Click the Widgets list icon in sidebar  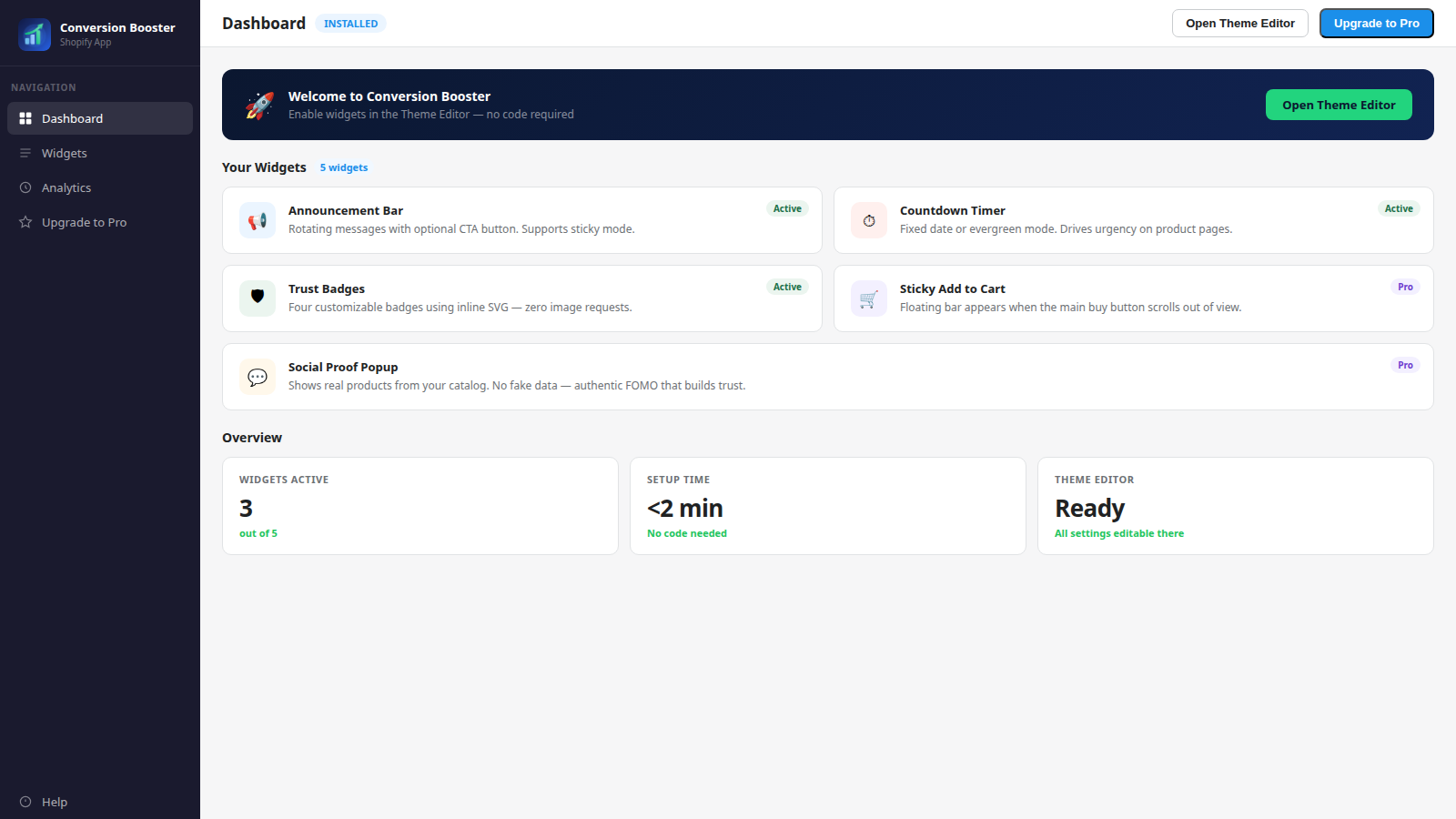pyautogui.click(x=25, y=153)
